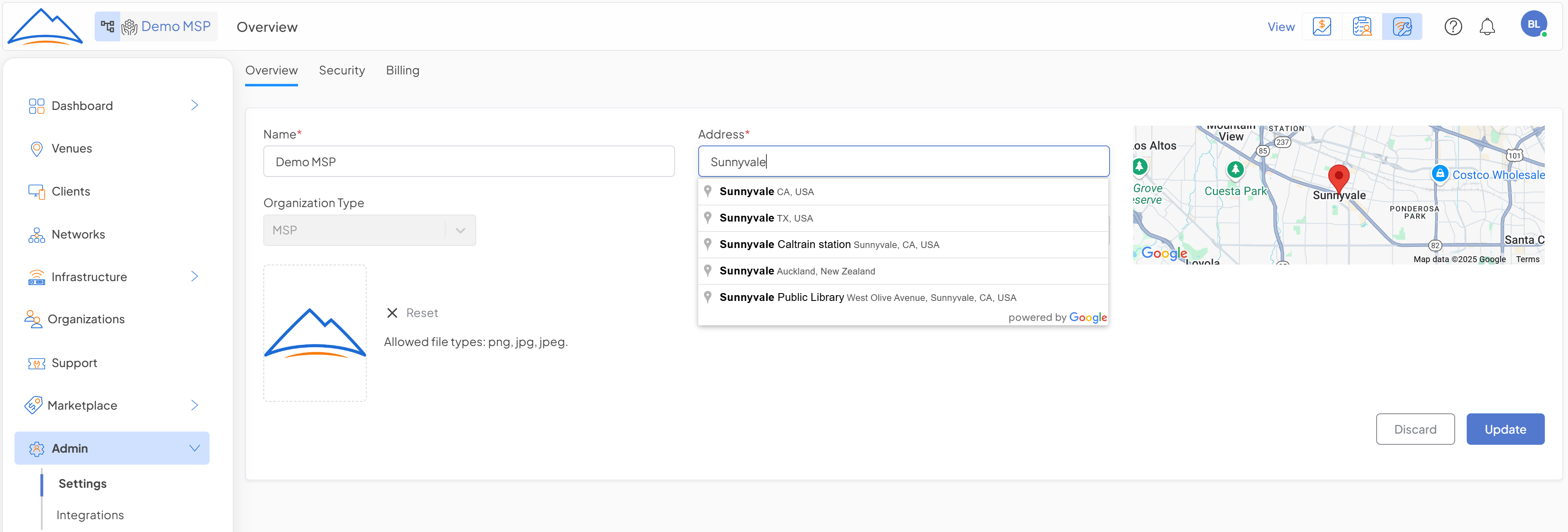The image size is (1568, 532).
Task: Open Integrations under Admin
Action: [x=90, y=515]
